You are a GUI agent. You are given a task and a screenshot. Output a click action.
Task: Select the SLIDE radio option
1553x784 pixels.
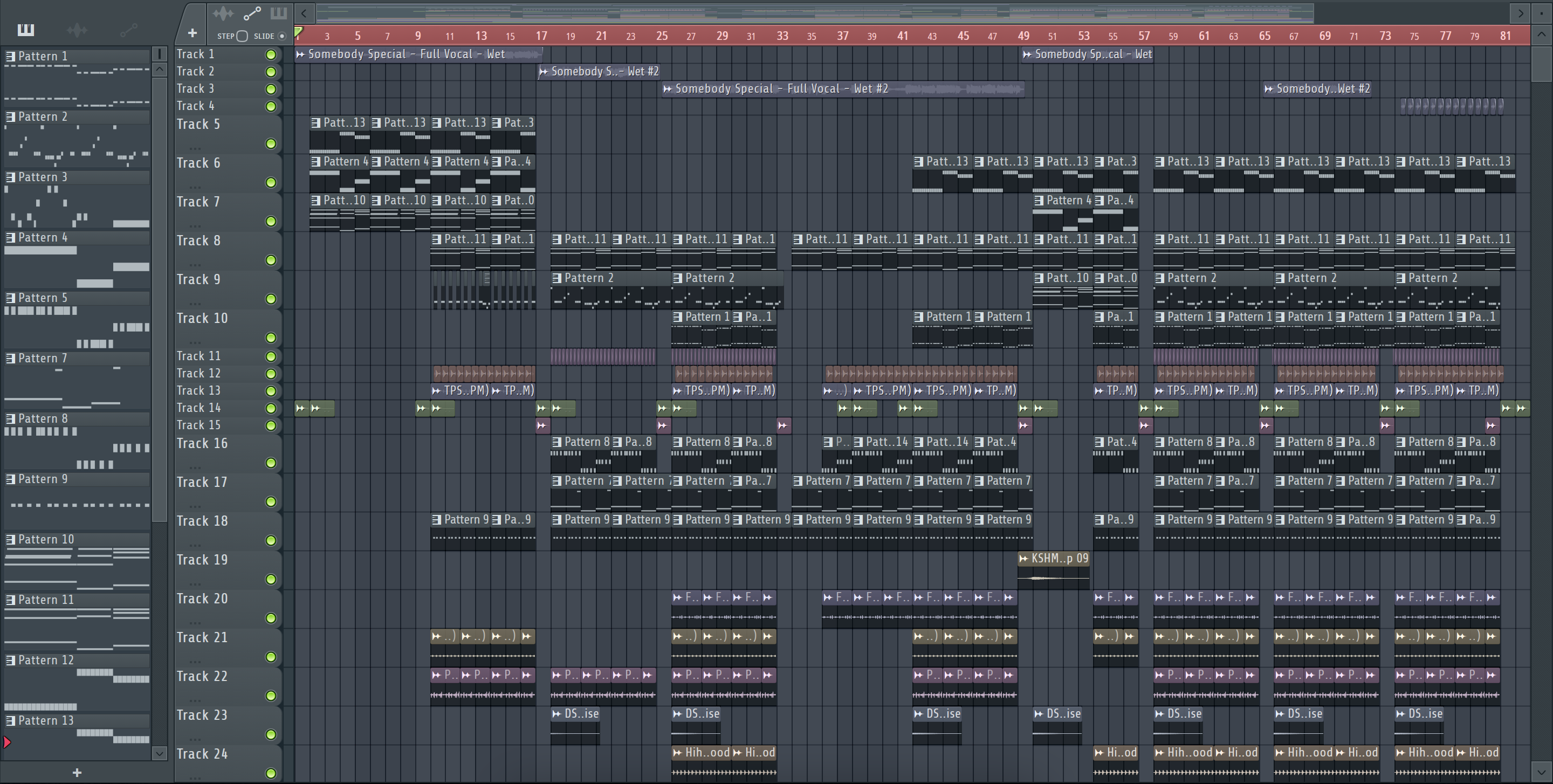click(x=281, y=36)
